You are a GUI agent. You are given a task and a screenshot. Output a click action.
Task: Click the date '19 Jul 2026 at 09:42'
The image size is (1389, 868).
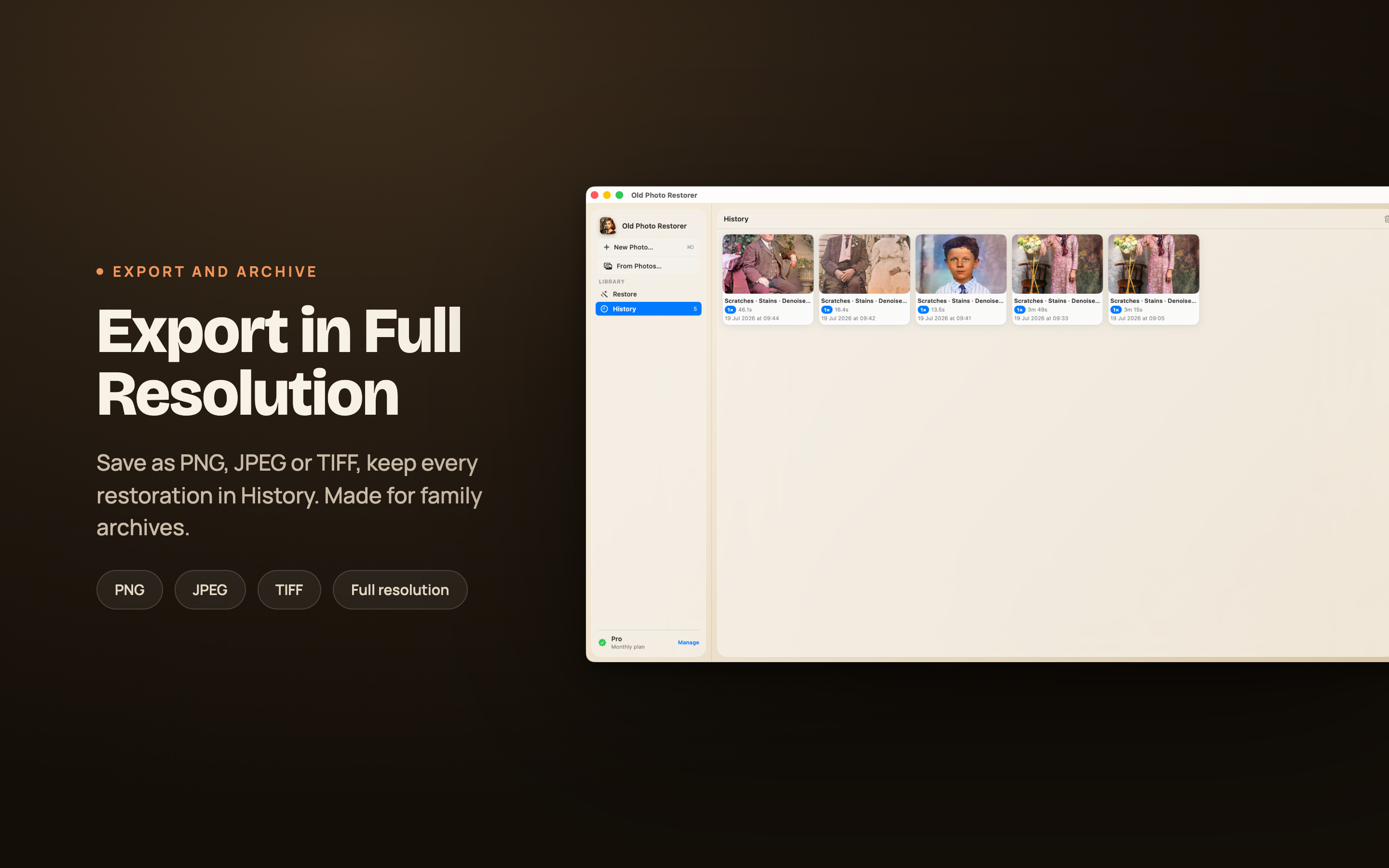(x=848, y=319)
